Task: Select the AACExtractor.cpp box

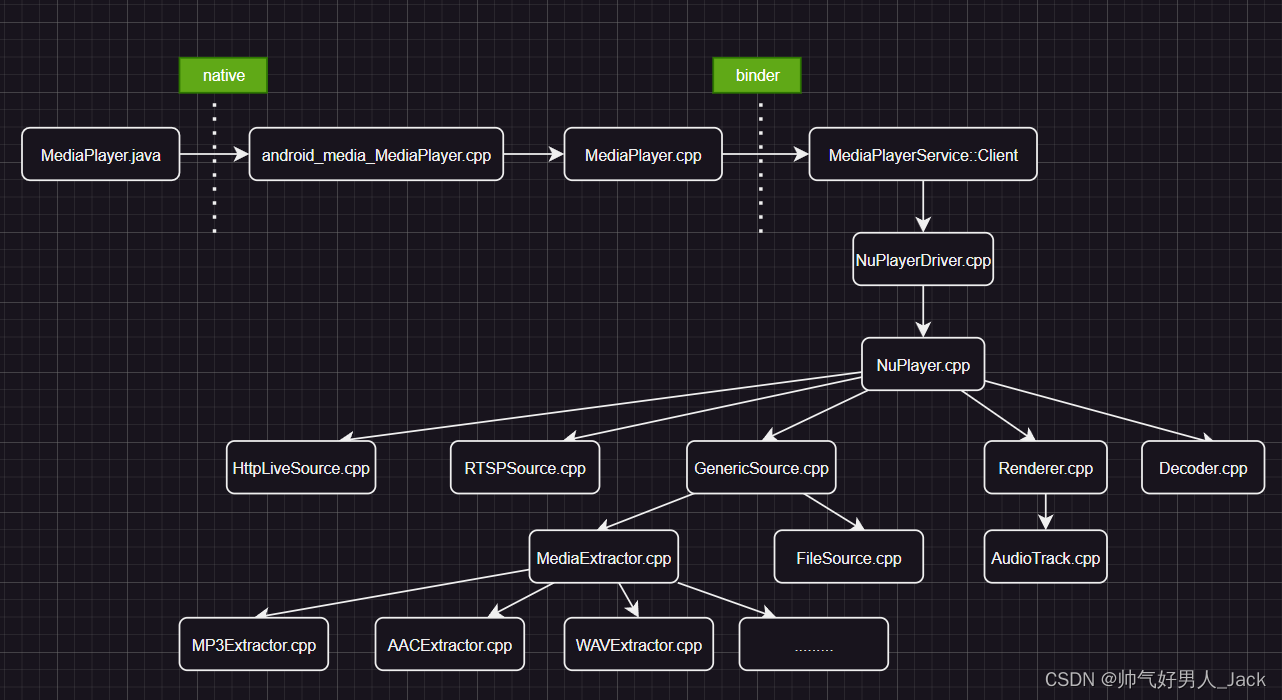Action: pos(450,644)
